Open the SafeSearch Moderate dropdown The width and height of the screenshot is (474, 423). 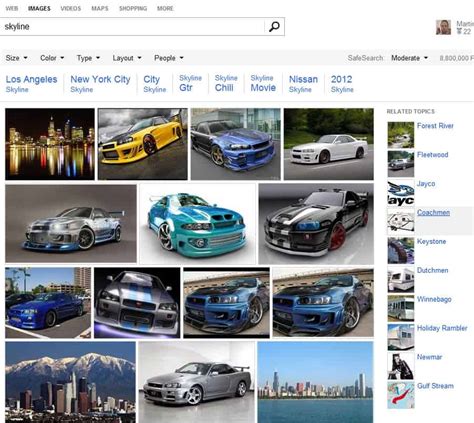(409, 58)
